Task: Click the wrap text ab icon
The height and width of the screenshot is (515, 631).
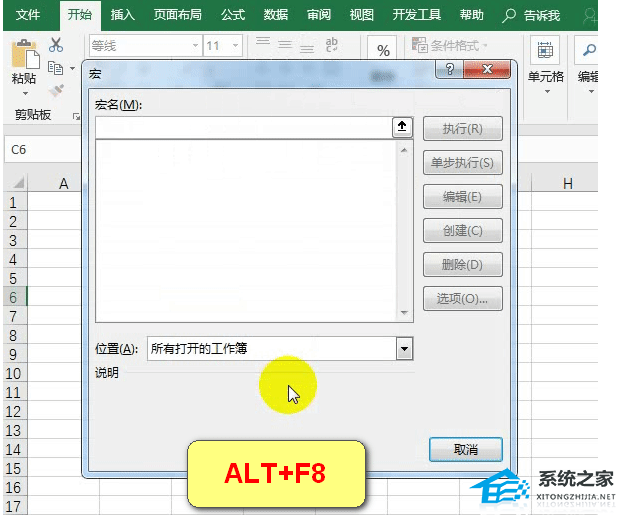Action: [332, 44]
